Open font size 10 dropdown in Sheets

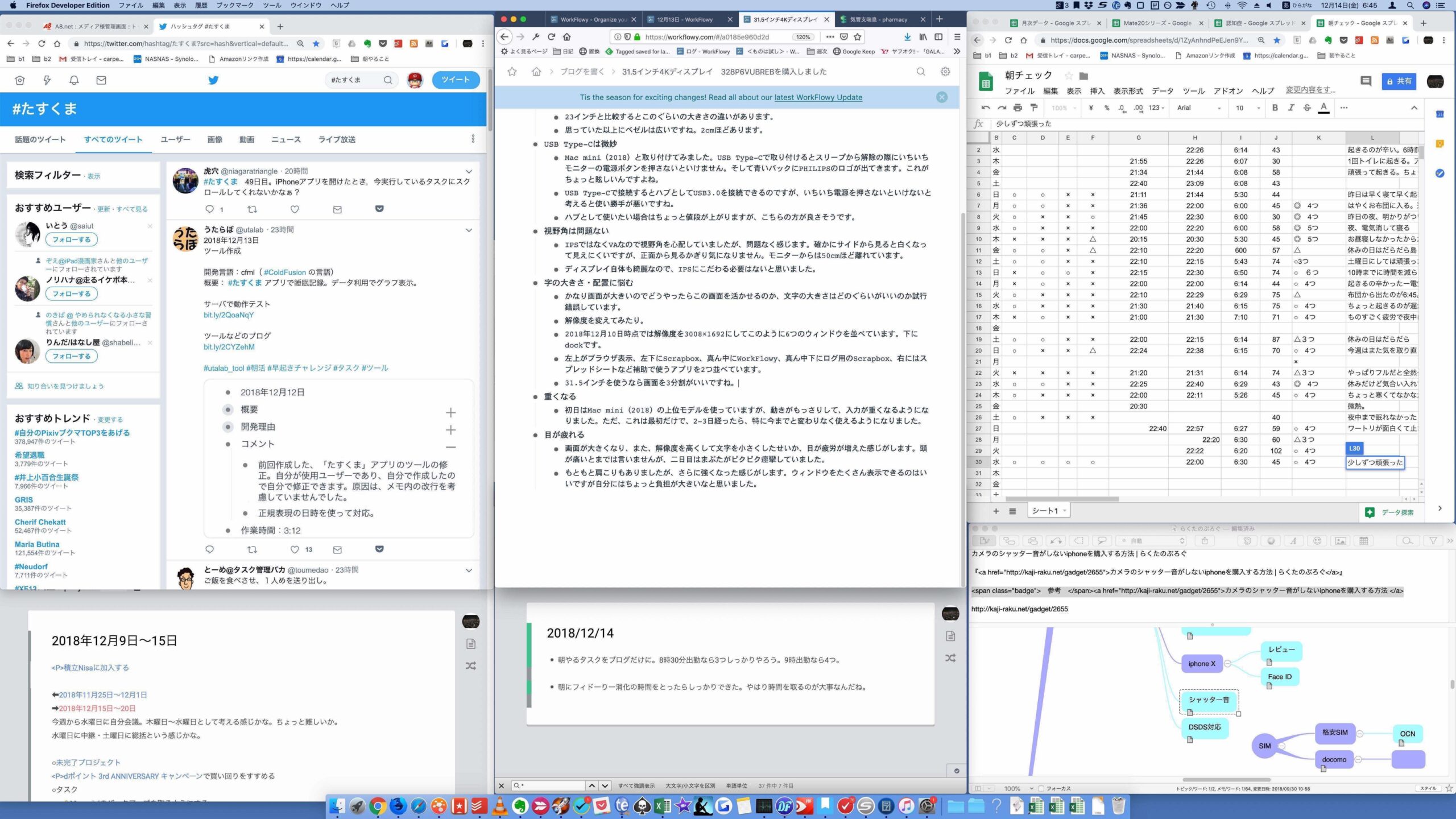pos(1247,107)
